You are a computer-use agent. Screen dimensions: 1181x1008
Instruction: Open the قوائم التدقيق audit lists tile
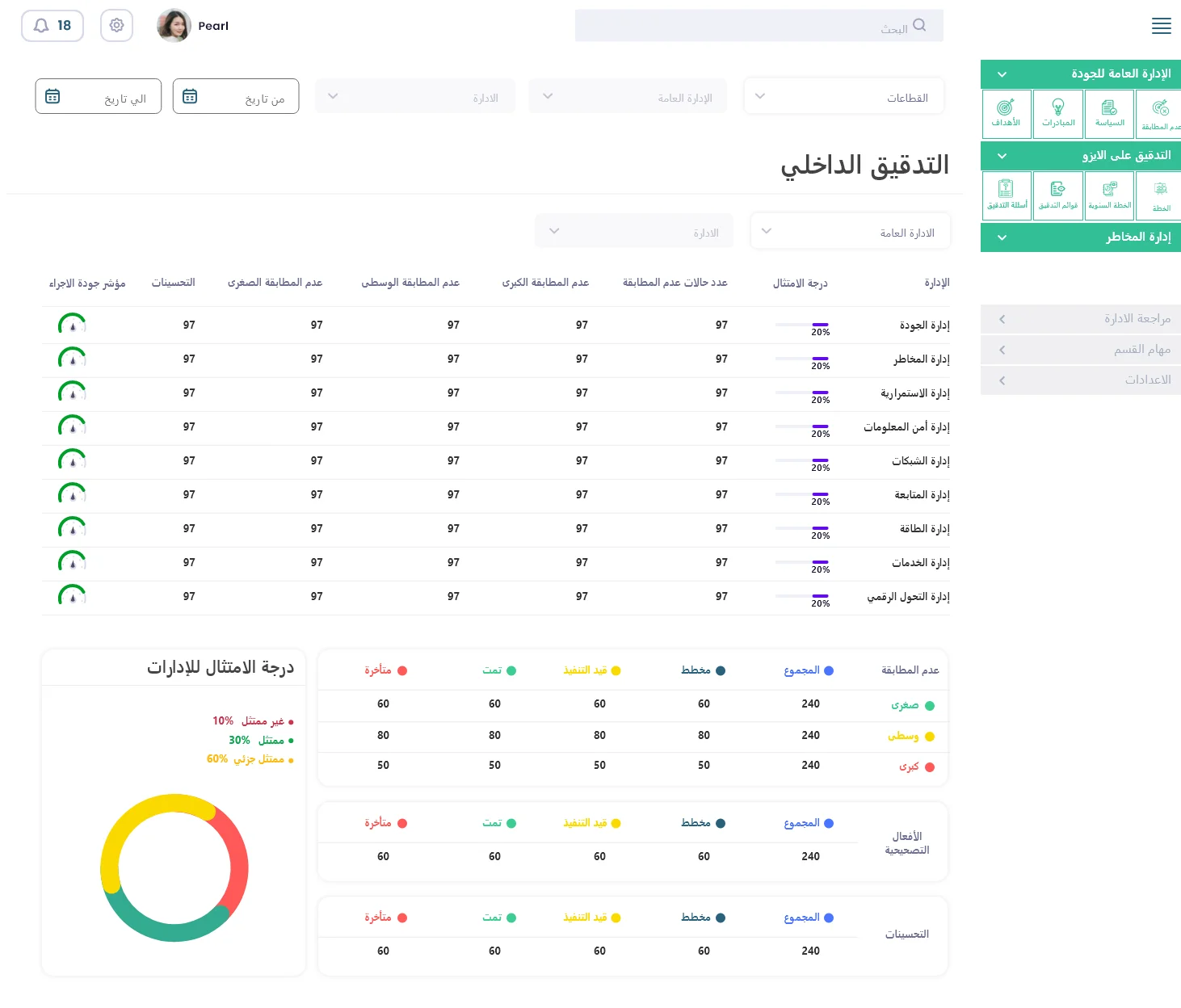(x=1058, y=195)
